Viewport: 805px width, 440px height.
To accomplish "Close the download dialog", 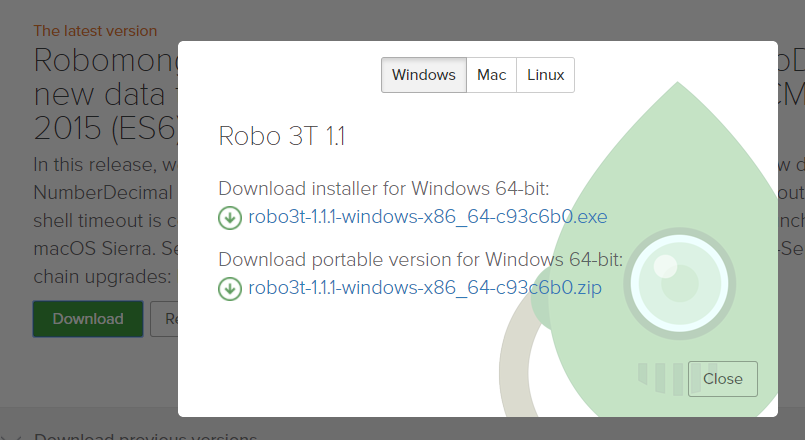I will 722,379.
